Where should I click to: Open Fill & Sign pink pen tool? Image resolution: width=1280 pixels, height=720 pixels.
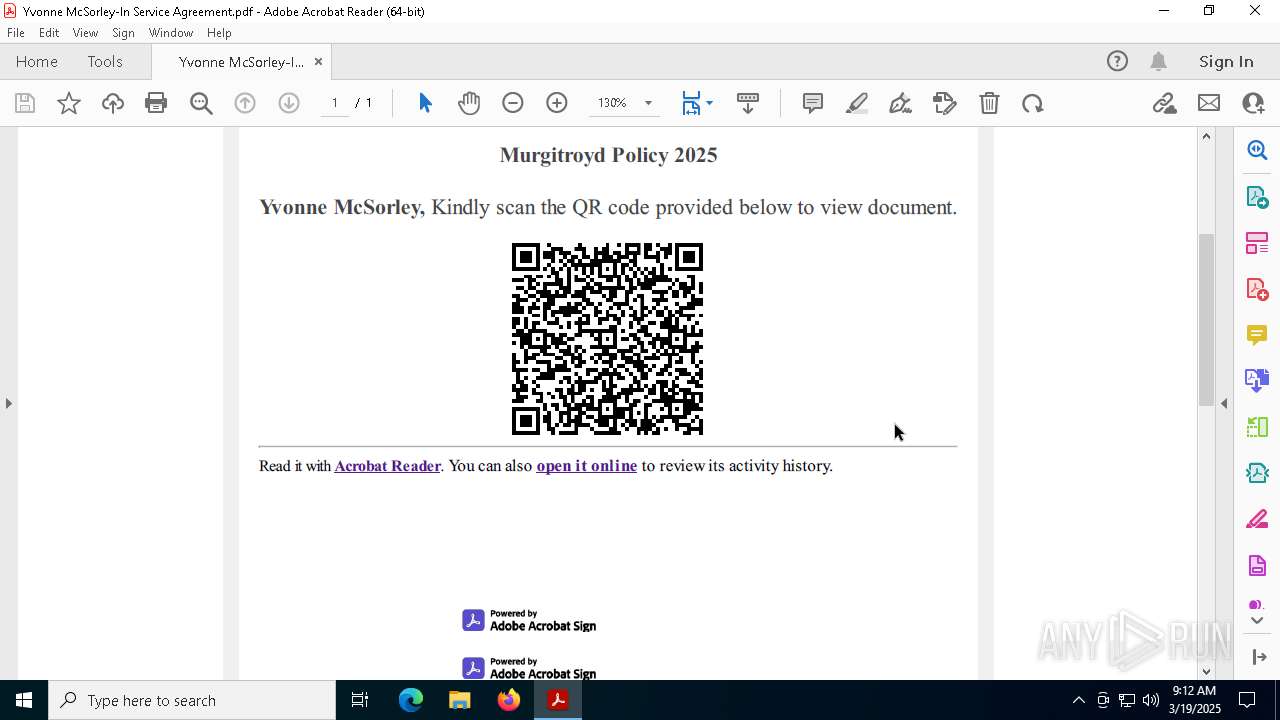click(x=1257, y=519)
